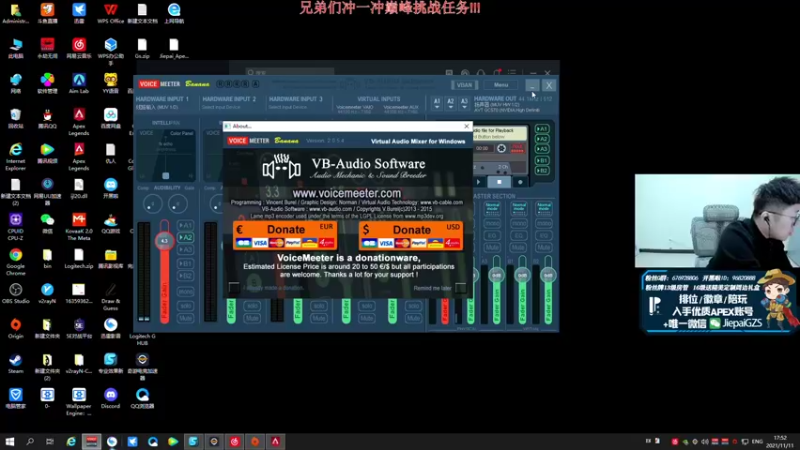Viewport: 800px width, 450px height.
Task: Toggle B1 bus on Hardware Input 1 strip
Action: point(185,263)
